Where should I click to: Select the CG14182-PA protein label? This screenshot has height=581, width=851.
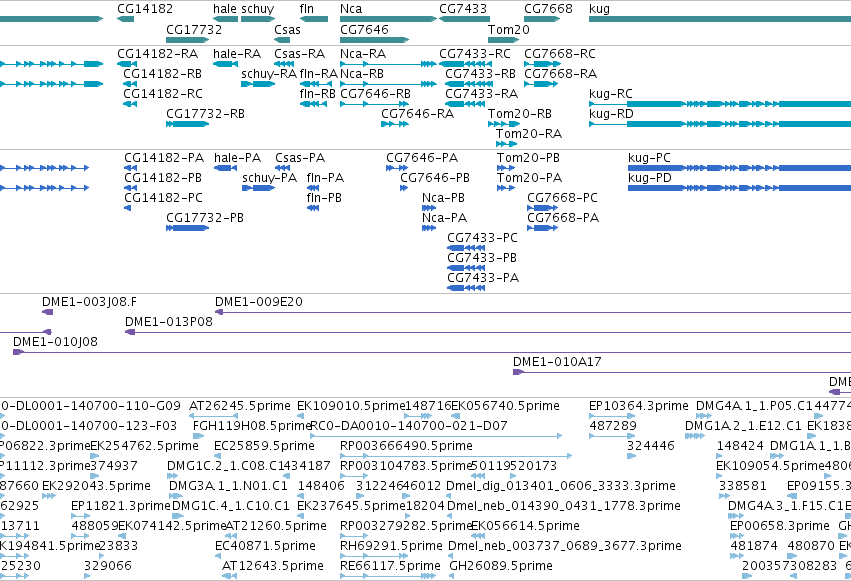click(164, 158)
